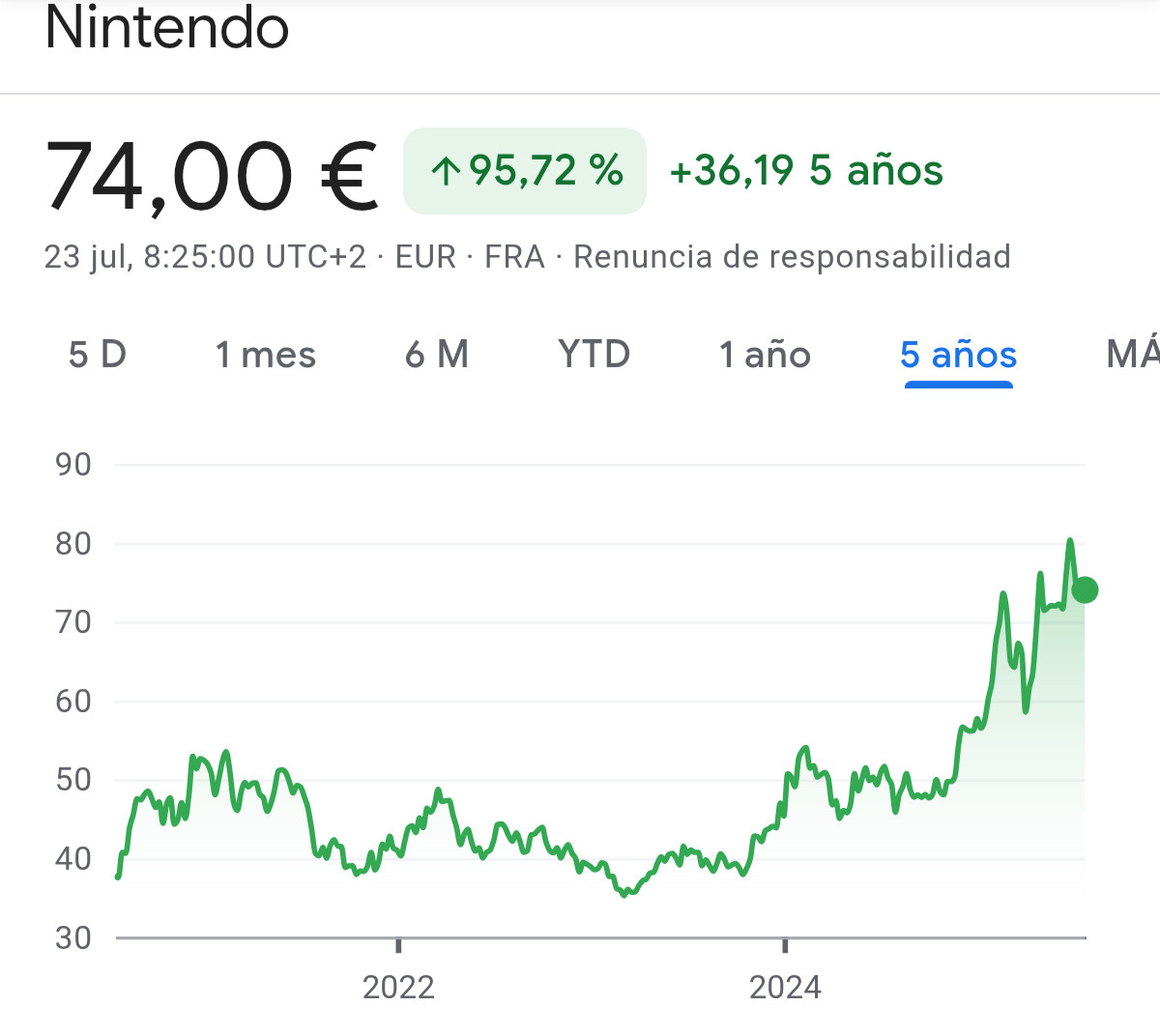Click the 95,72 % change badge
Screen dimensions: 1160x1036
[525, 171]
